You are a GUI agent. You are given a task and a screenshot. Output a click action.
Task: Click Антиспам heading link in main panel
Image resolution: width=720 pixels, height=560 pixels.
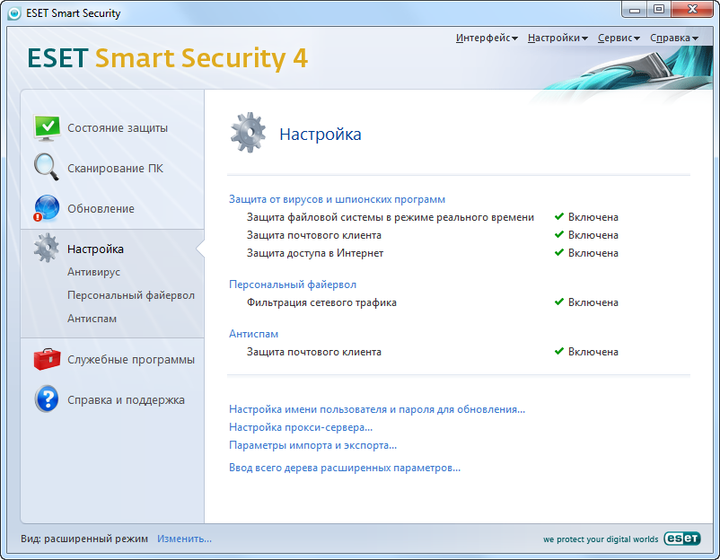coord(253,334)
